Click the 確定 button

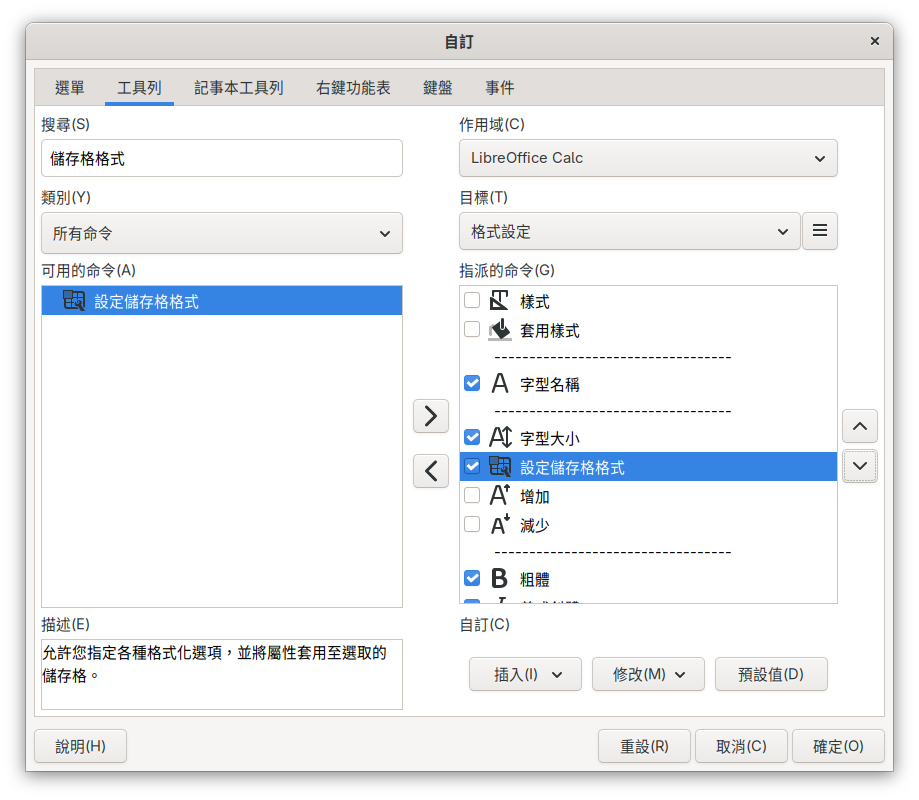(x=838, y=746)
